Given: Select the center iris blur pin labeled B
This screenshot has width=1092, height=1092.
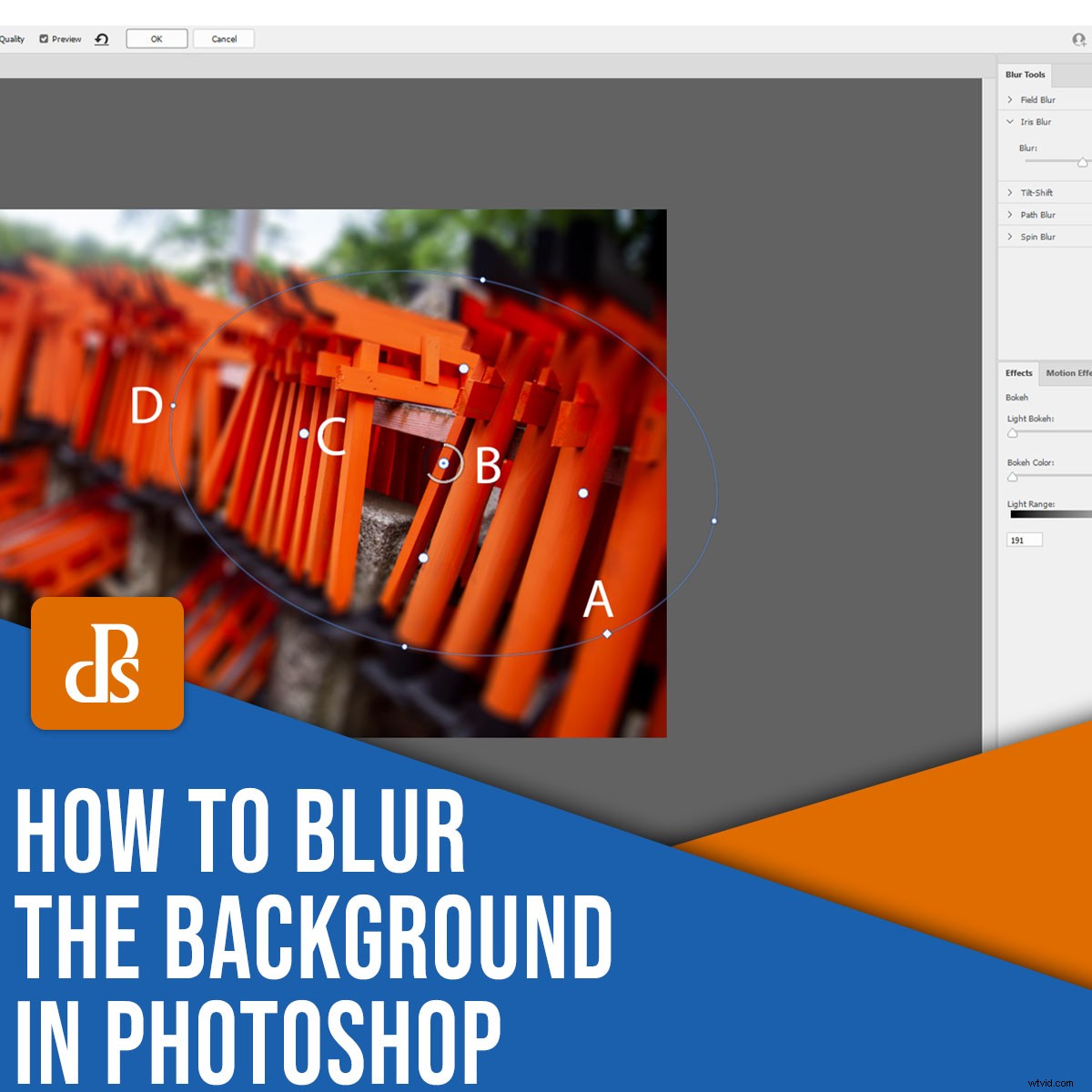Looking at the screenshot, I should pos(445,464).
